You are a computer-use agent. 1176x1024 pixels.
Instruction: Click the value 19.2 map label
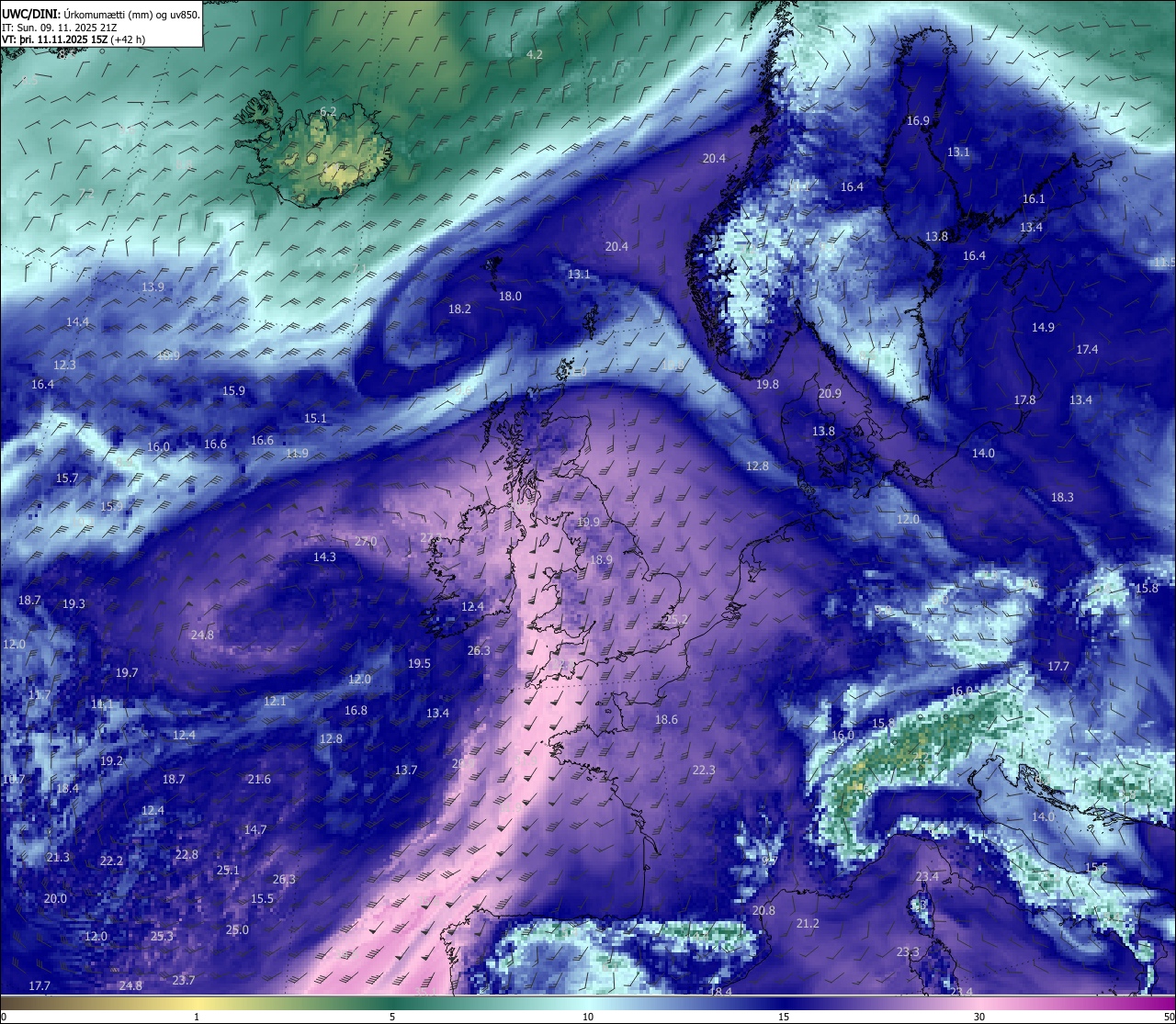click(x=111, y=760)
